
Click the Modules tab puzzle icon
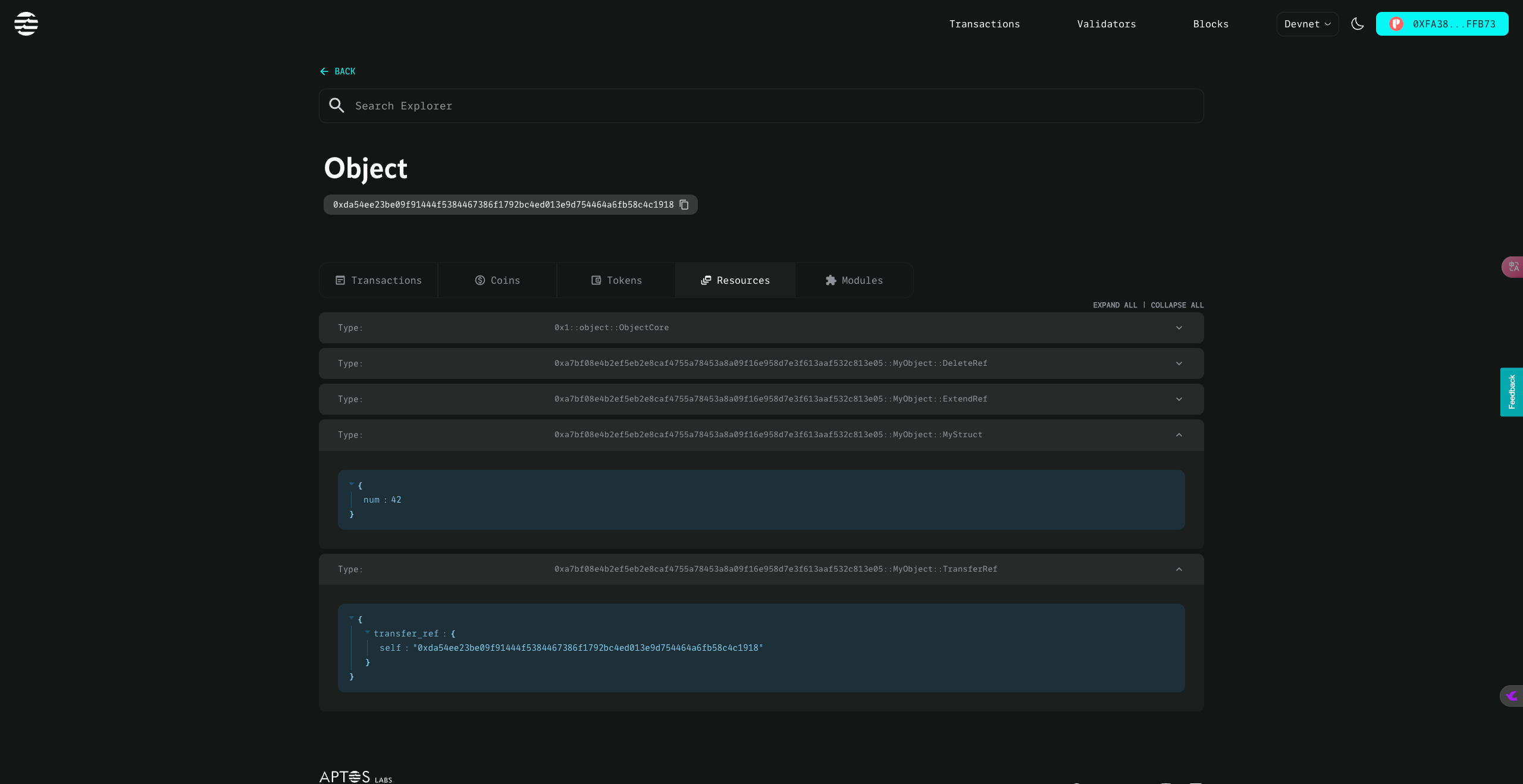[x=831, y=280]
